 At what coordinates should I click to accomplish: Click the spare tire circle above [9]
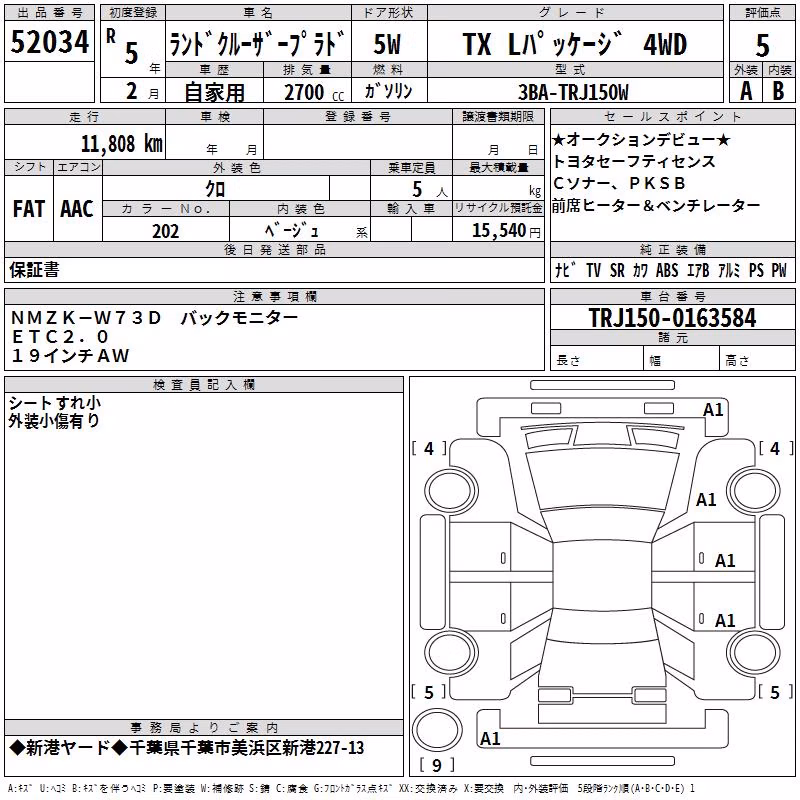click(x=437, y=730)
